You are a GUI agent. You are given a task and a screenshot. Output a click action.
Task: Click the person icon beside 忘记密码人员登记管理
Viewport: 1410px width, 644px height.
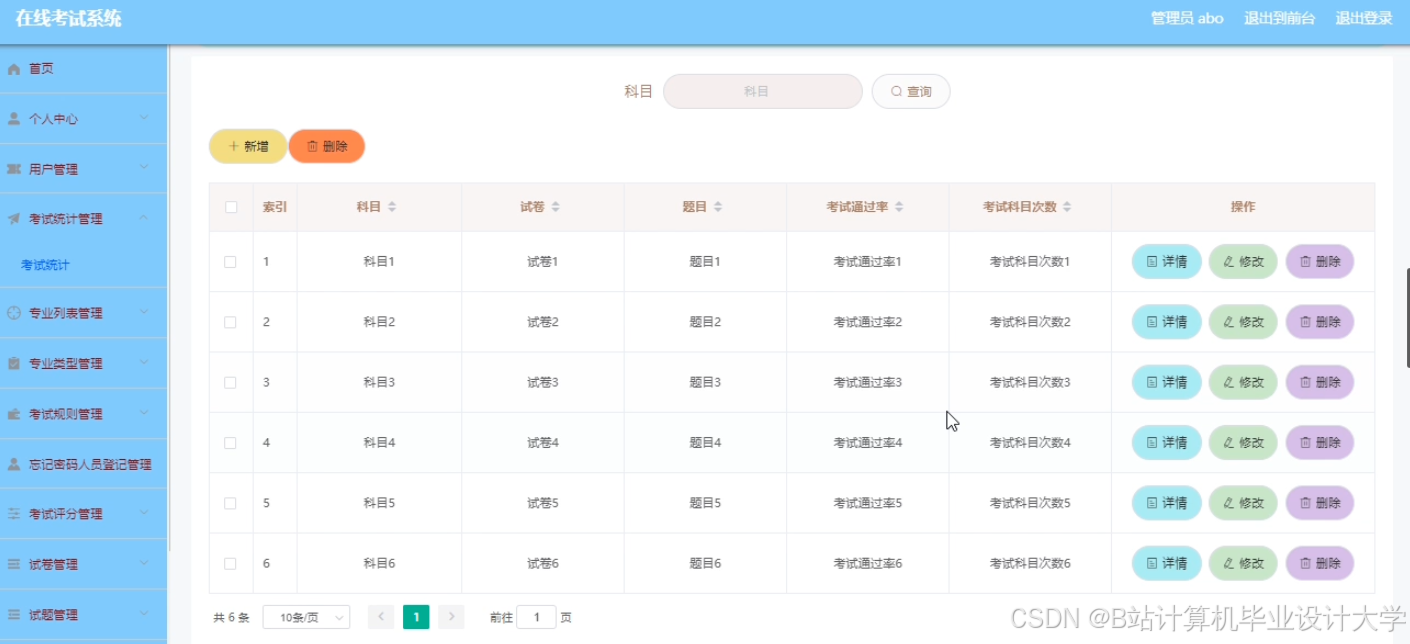coord(14,464)
